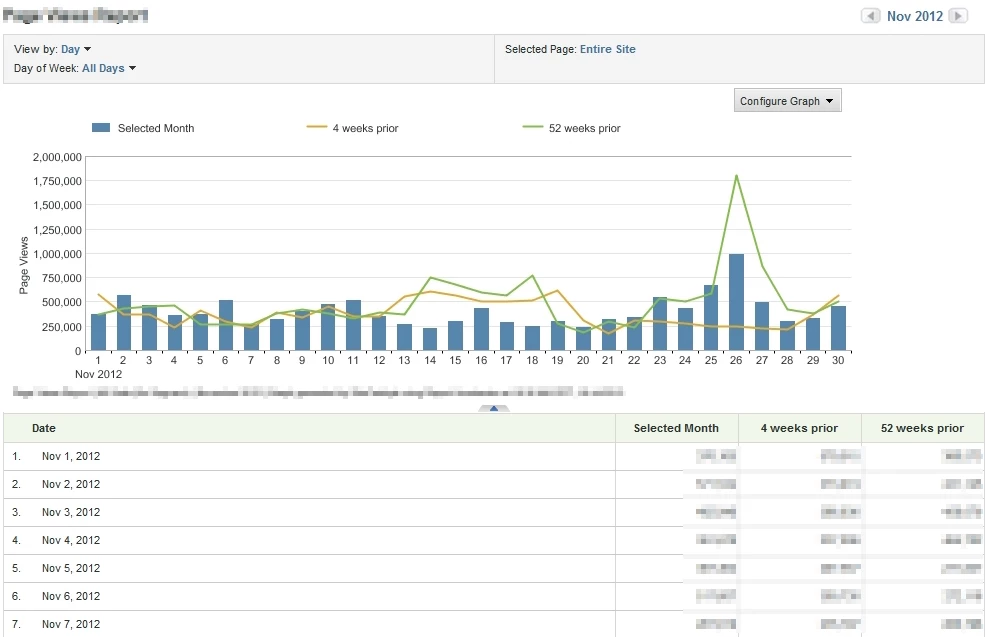Open the Configure Graph dropdown

pyautogui.click(x=787, y=101)
